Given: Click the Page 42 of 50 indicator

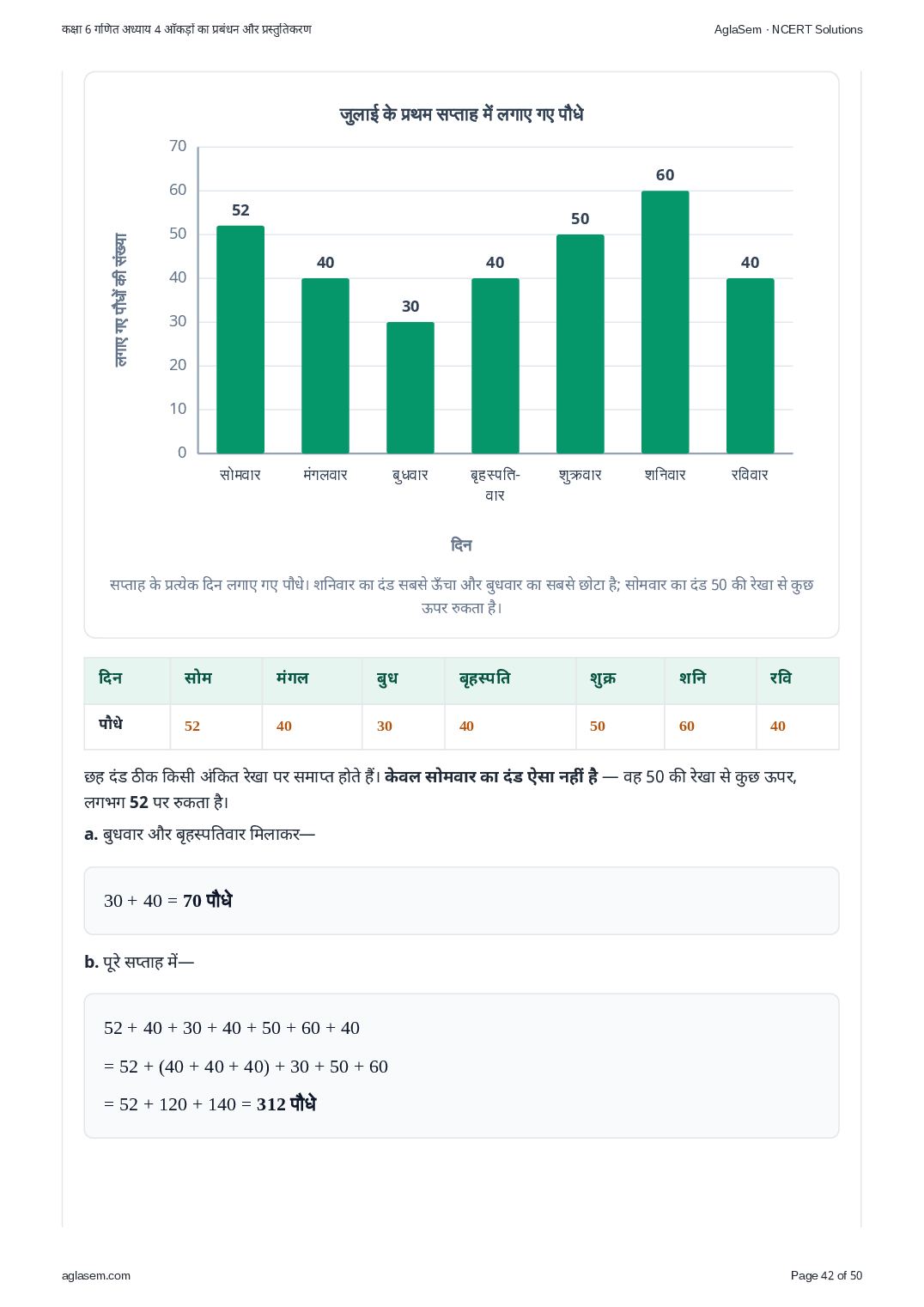Looking at the screenshot, I should point(826,1275).
